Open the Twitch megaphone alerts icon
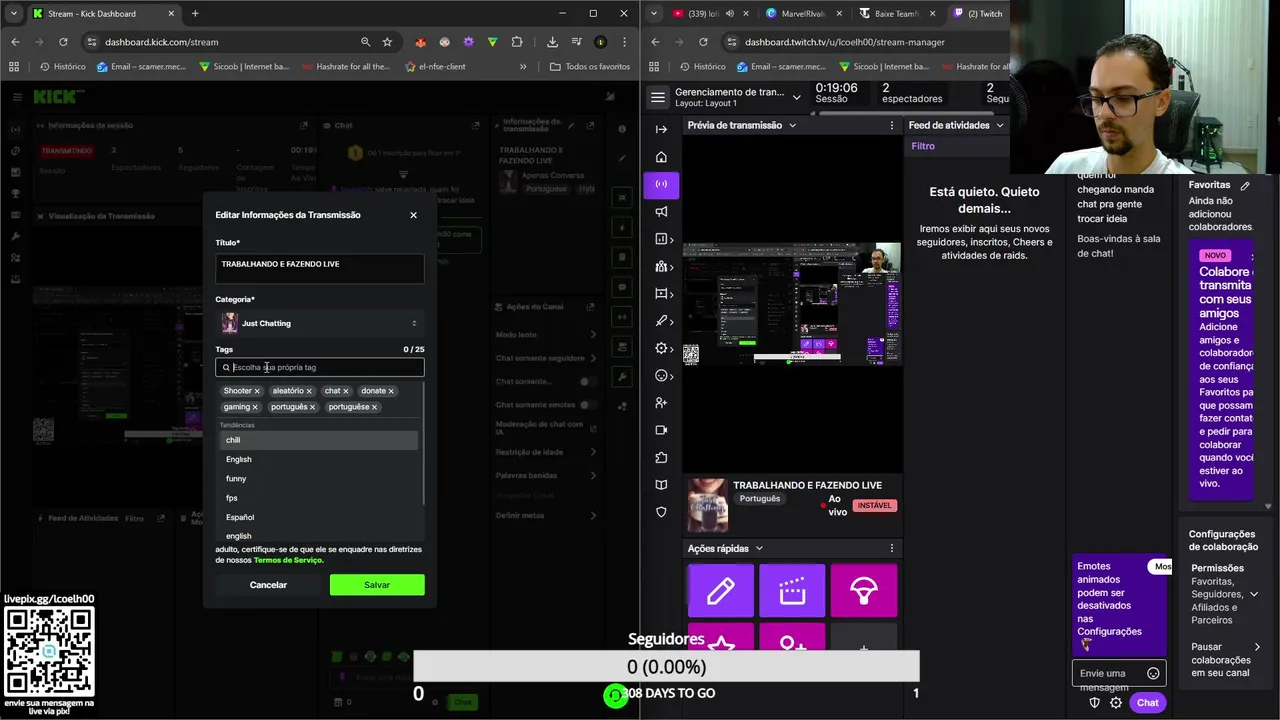The width and height of the screenshot is (1280, 720). click(661, 211)
